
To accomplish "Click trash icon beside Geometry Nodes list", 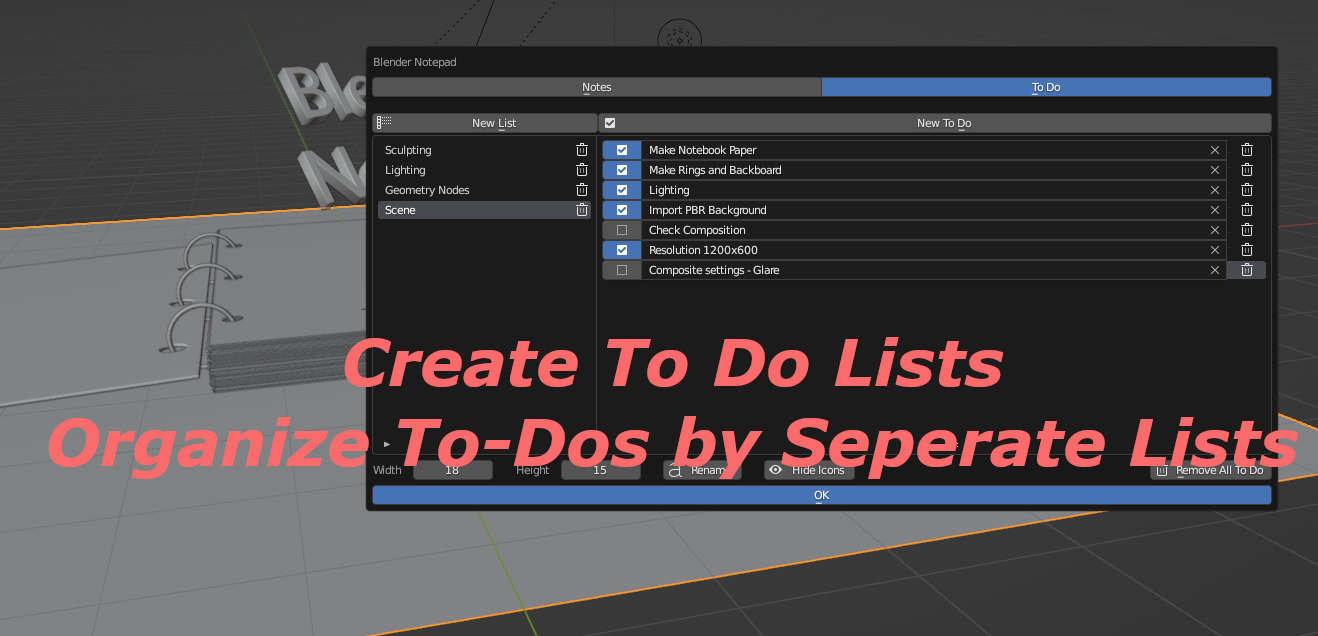I will 582,190.
